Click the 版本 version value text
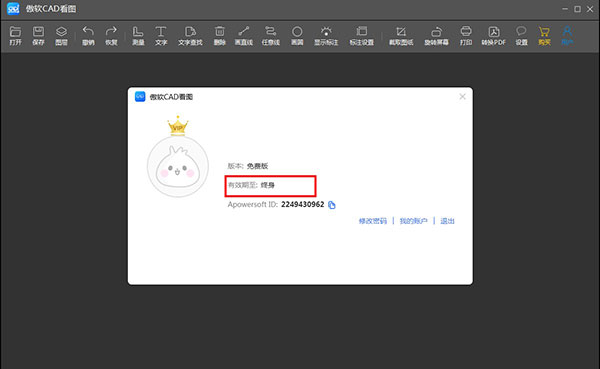The height and width of the screenshot is (369, 600). tap(257, 166)
